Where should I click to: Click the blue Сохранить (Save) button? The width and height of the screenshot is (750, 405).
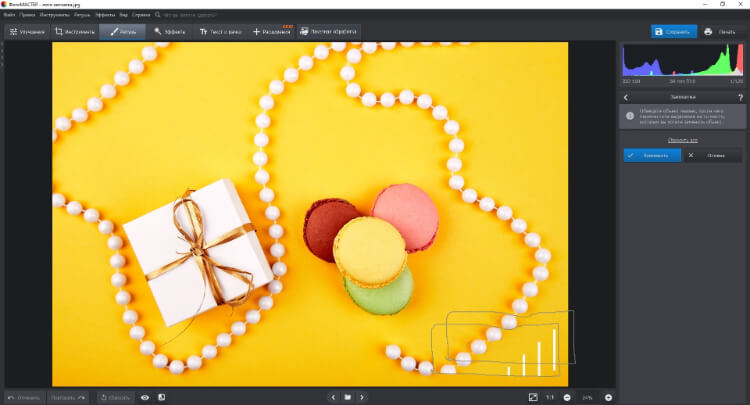673,32
